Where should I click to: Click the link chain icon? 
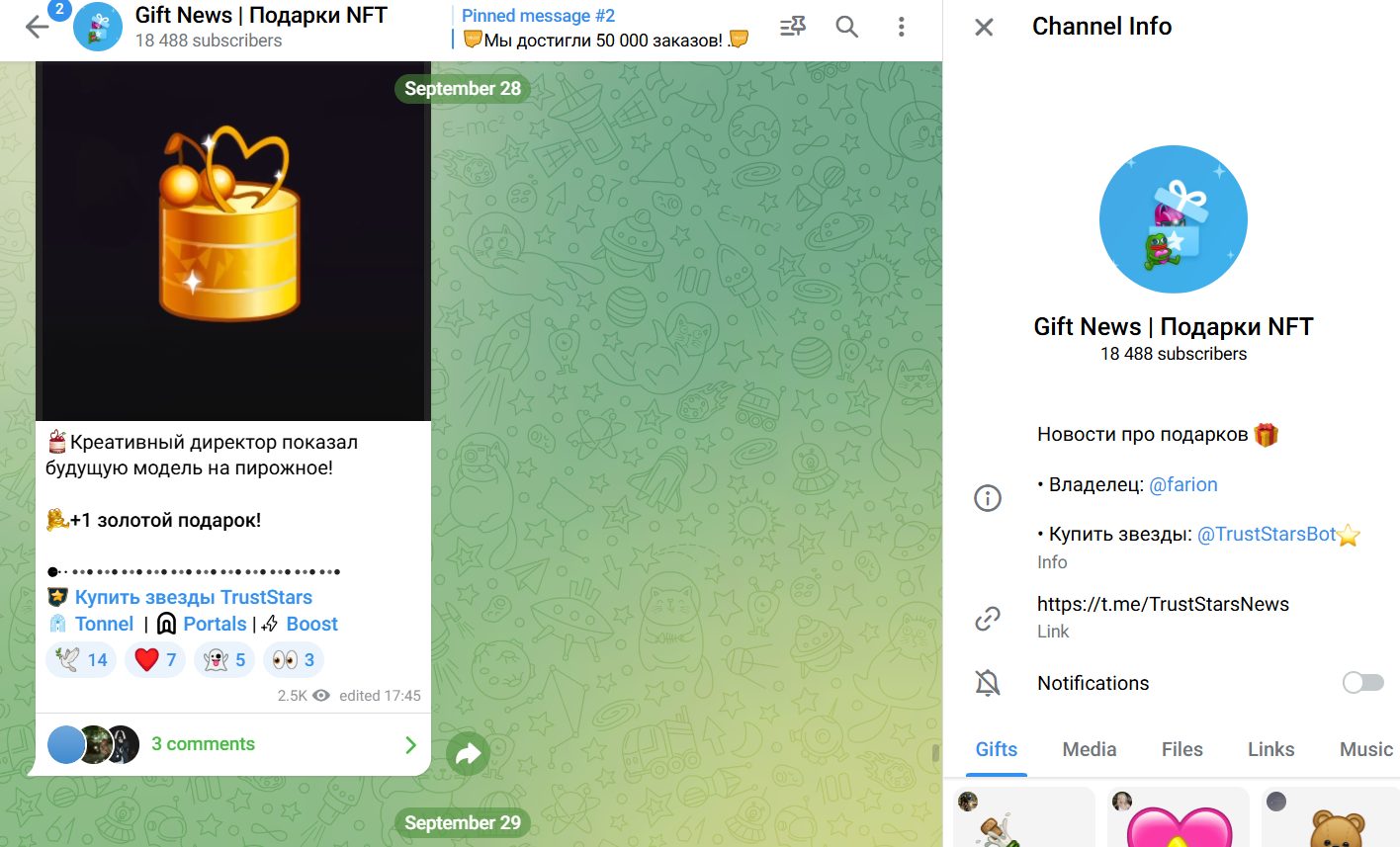pos(988,618)
